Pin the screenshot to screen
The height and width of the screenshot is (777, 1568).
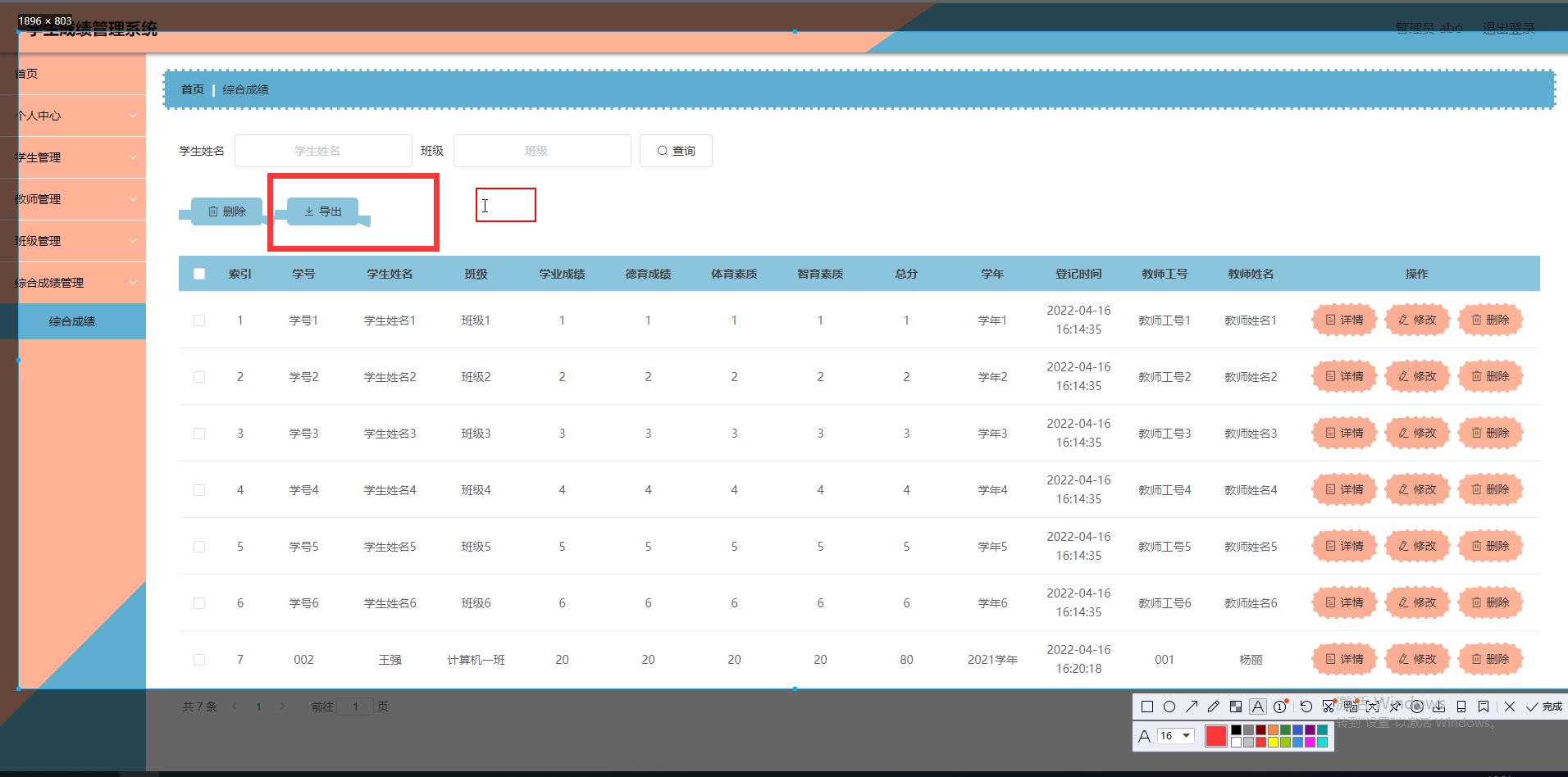tap(1395, 707)
